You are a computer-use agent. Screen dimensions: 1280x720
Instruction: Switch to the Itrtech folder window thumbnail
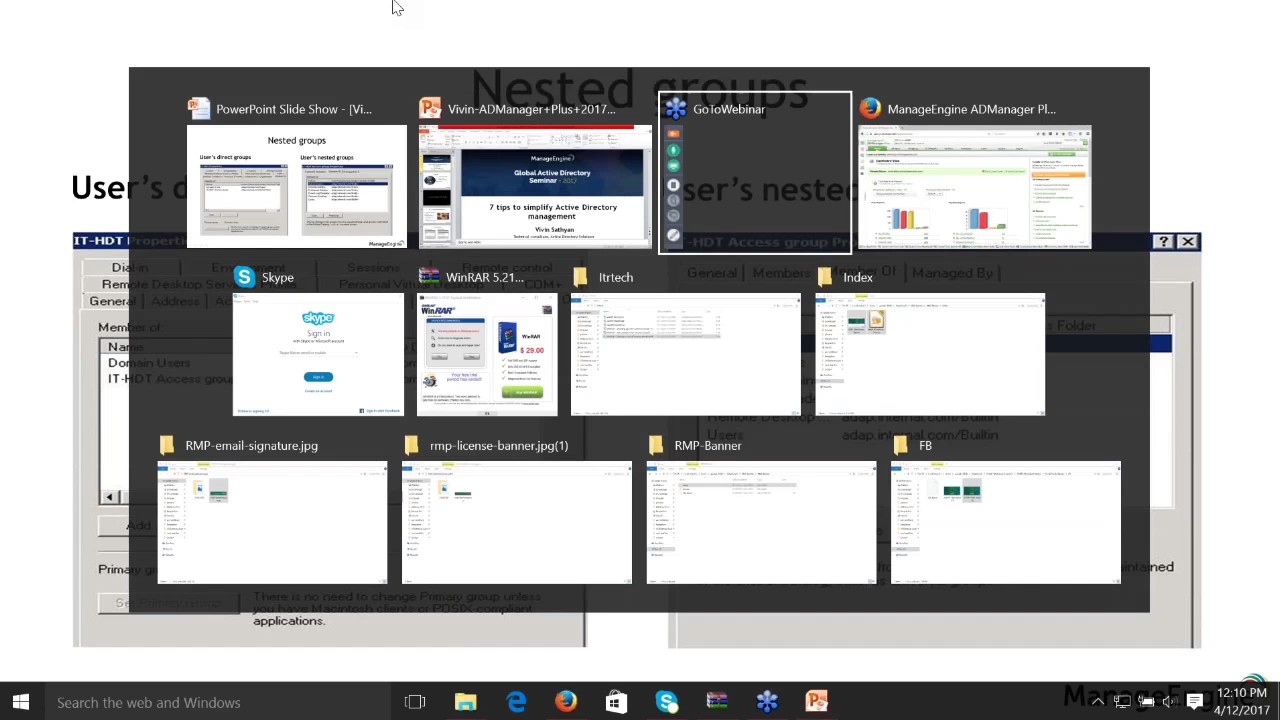tap(686, 355)
